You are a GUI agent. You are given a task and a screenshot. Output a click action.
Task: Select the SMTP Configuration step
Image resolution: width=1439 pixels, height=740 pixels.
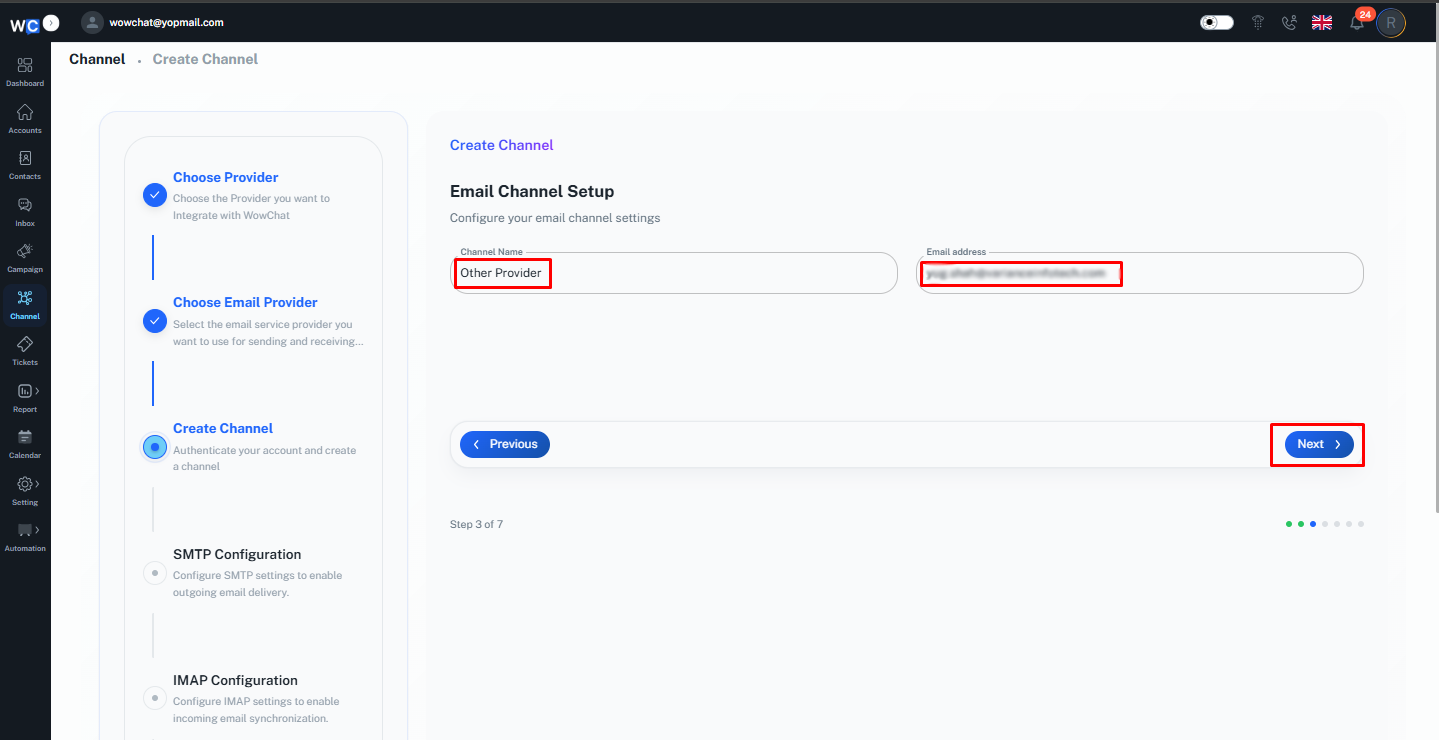237,554
